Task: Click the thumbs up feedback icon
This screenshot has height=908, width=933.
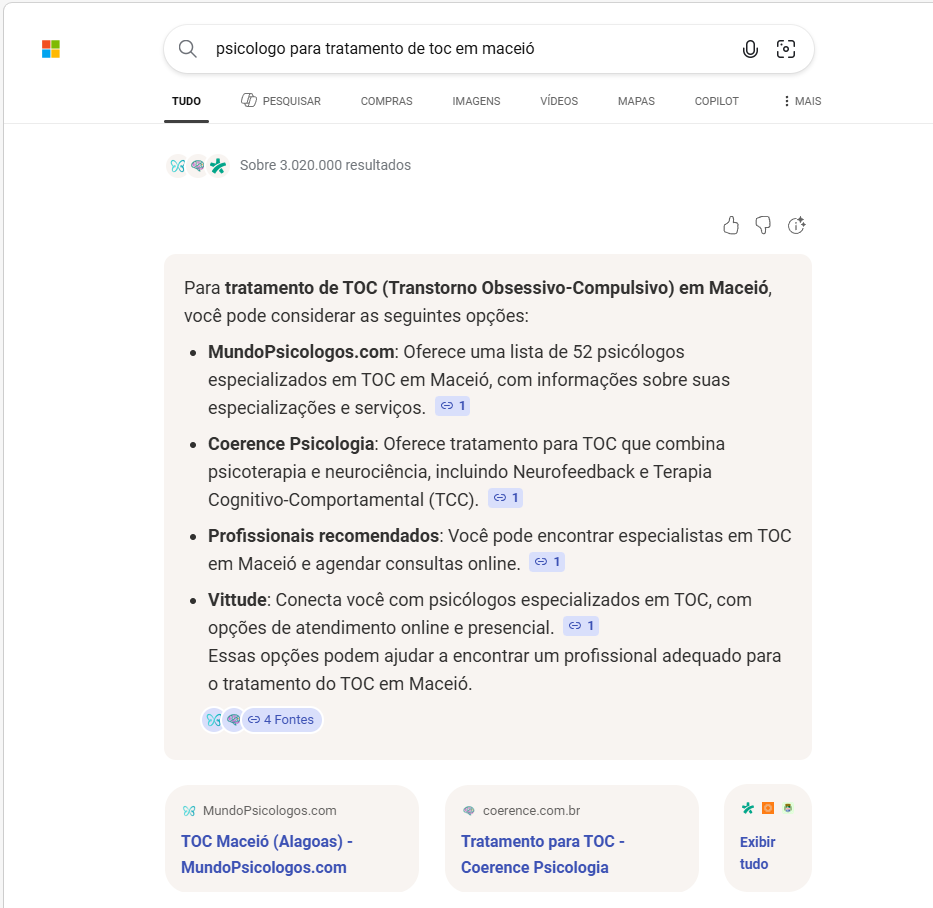Action: (x=731, y=226)
